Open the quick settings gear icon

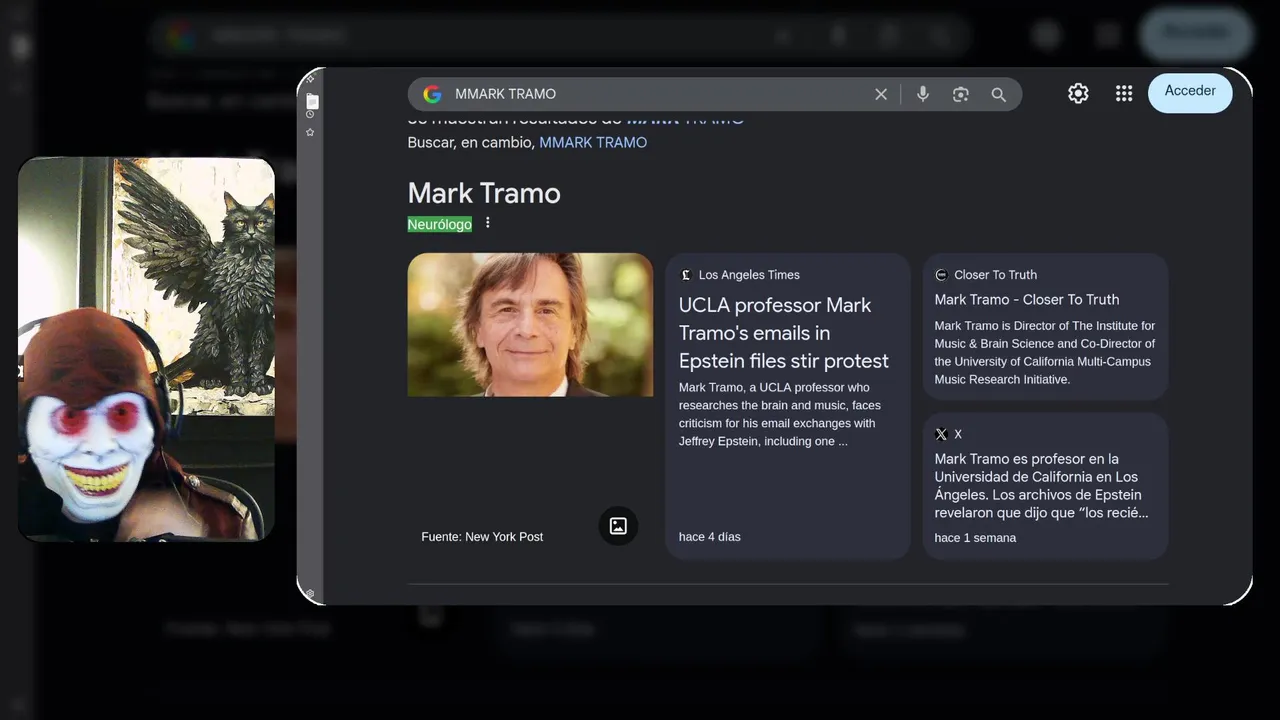1078,93
